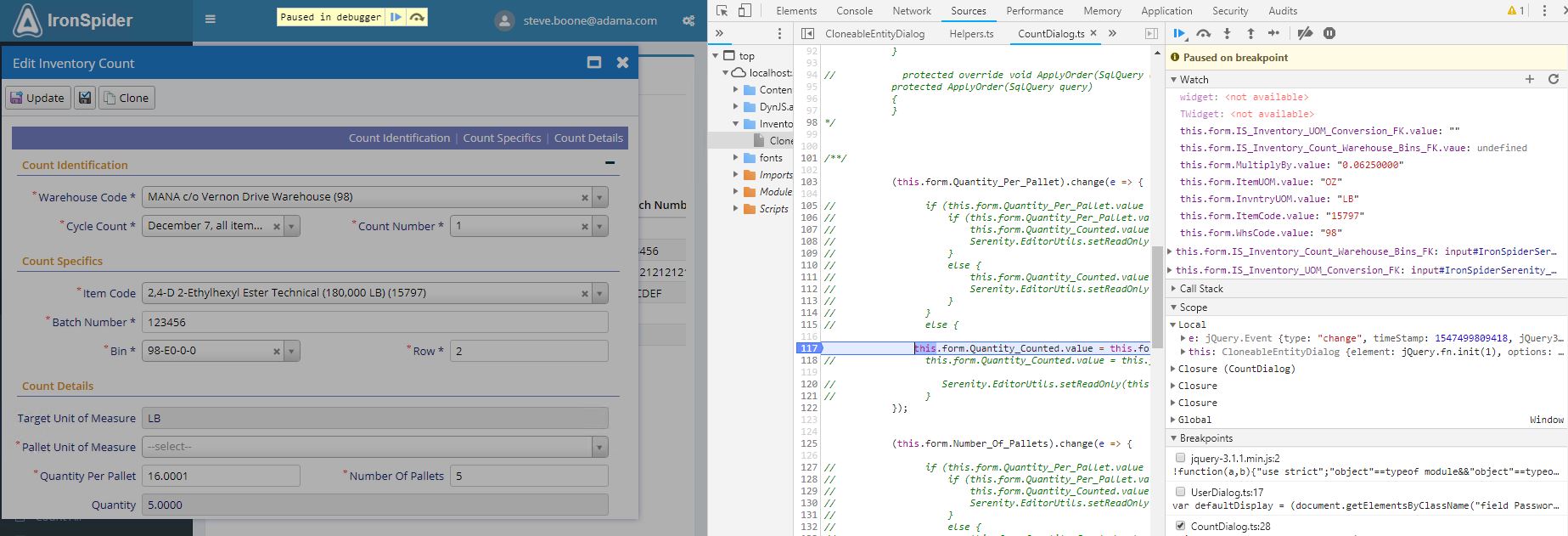Jump to Count Details section link
Screen dimensions: 1568x536
coord(588,138)
